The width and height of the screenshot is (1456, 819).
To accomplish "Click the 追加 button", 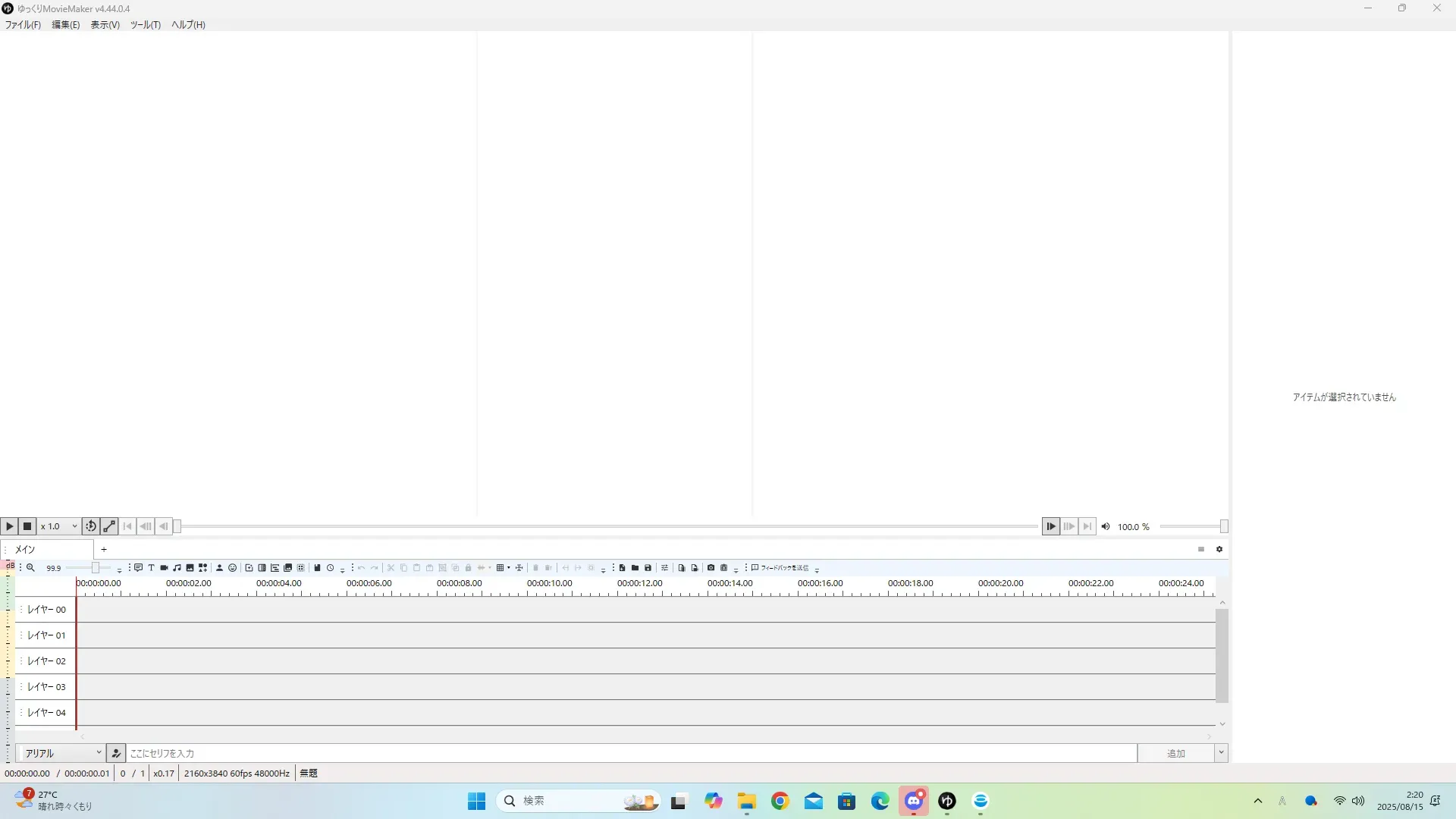I will (x=1175, y=753).
